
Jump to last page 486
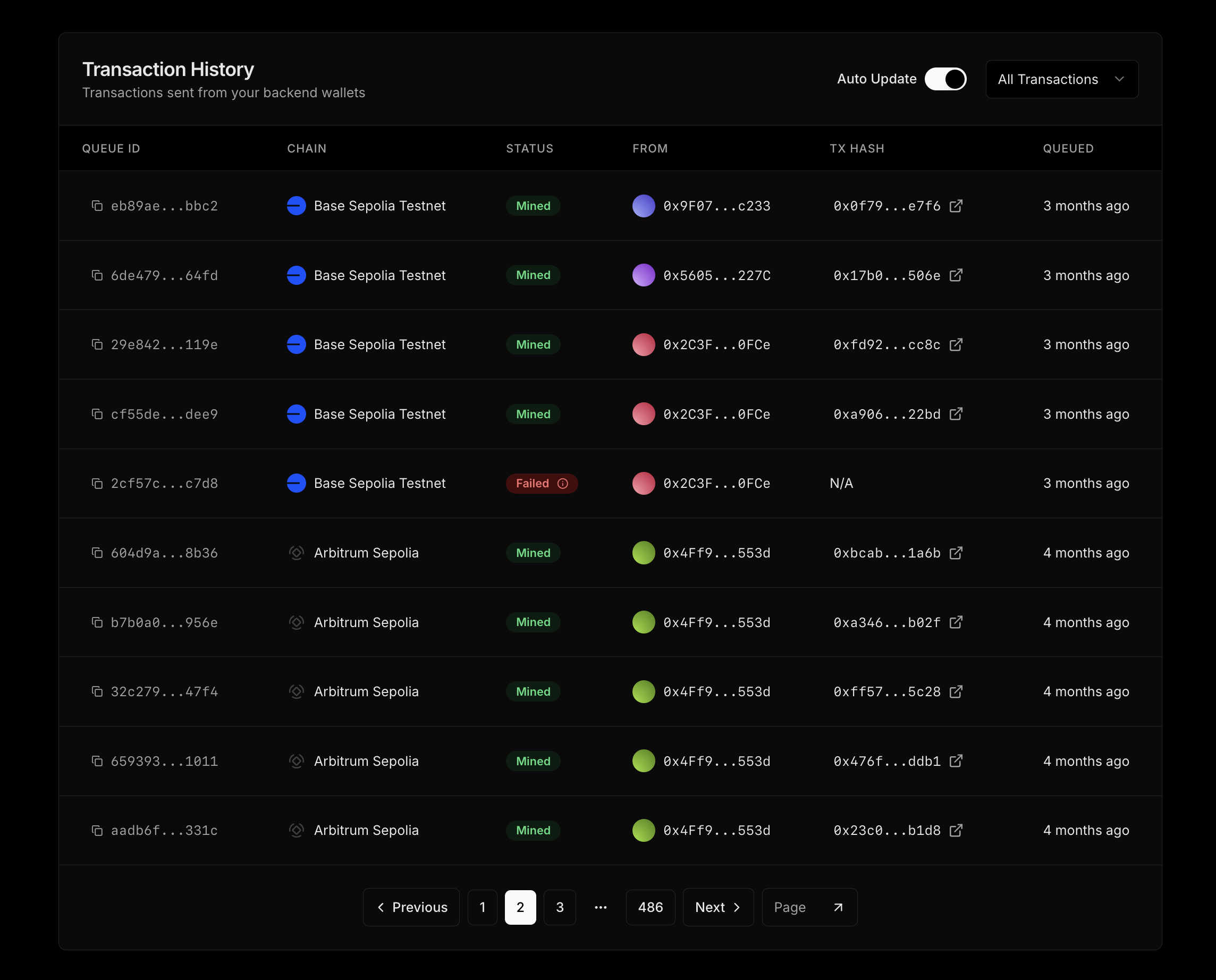click(650, 907)
